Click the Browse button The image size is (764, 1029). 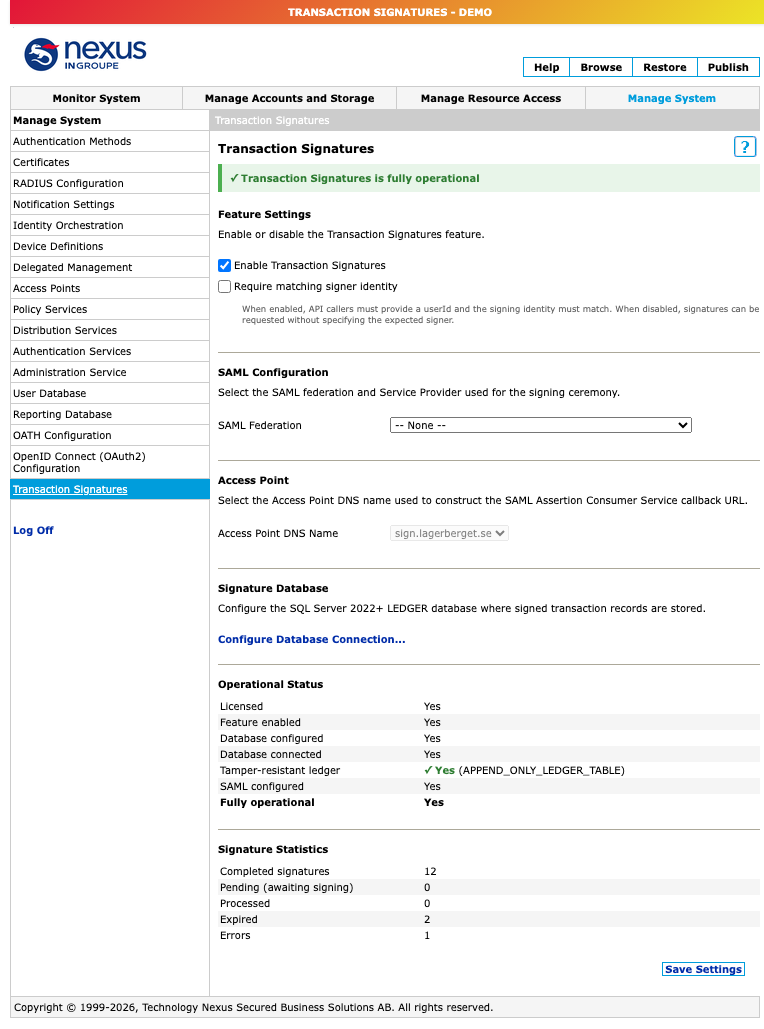pyautogui.click(x=601, y=67)
